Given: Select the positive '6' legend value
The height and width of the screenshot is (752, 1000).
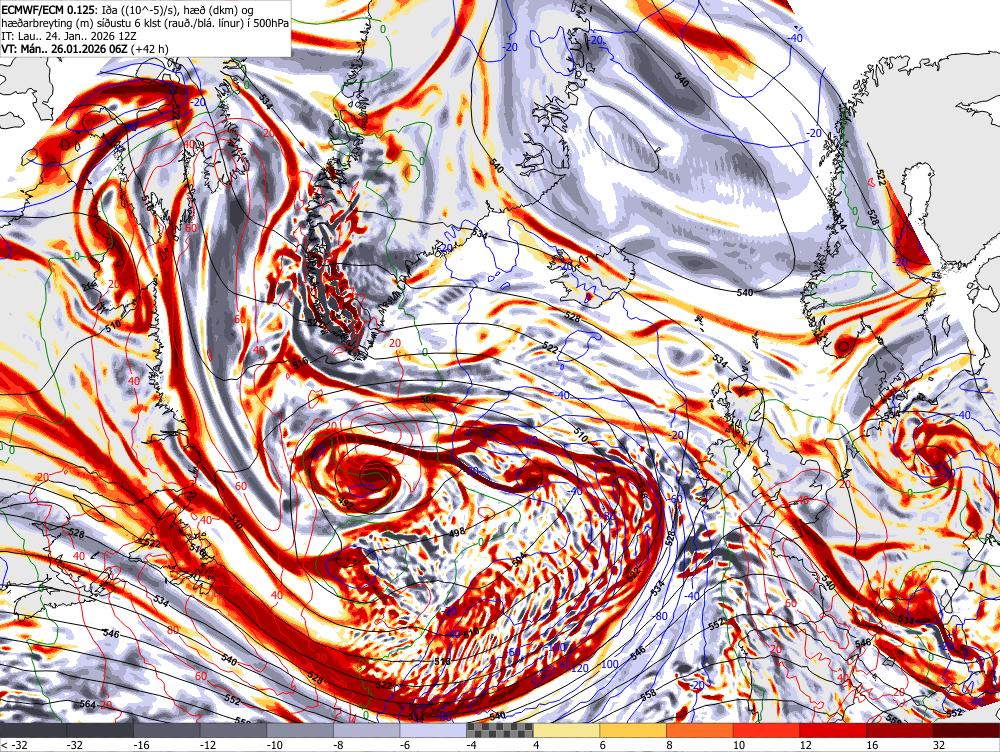Looking at the screenshot, I should tap(603, 745).
